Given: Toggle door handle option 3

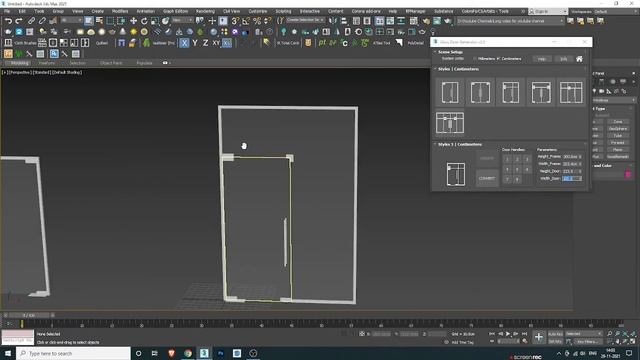Looking at the screenshot, I should click(527, 159).
